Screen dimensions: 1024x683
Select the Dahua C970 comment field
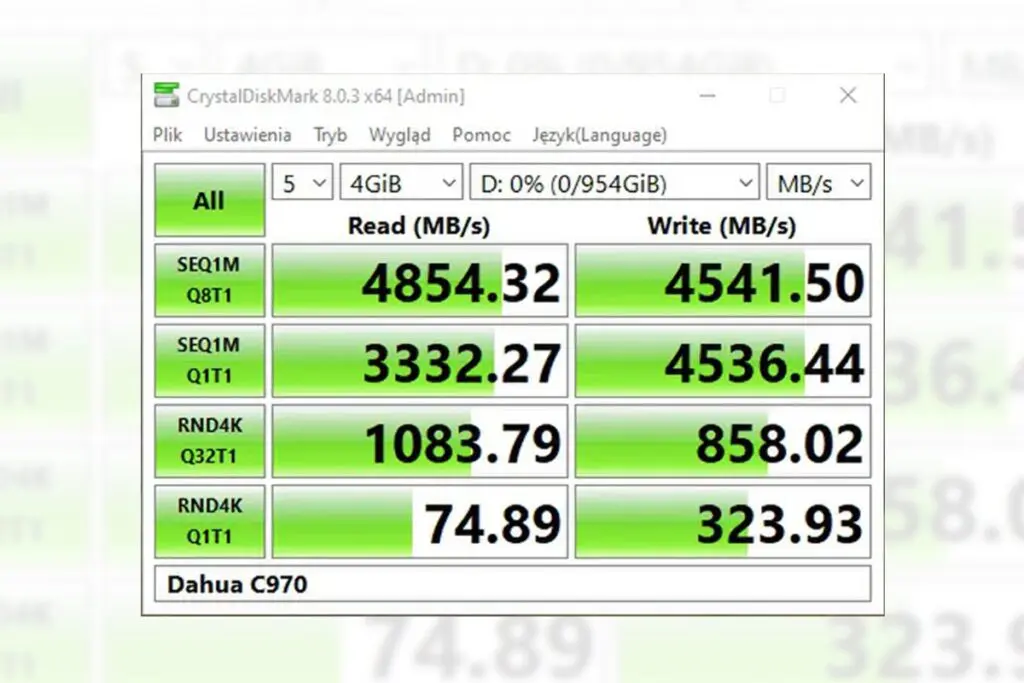pyautogui.click(x=512, y=584)
